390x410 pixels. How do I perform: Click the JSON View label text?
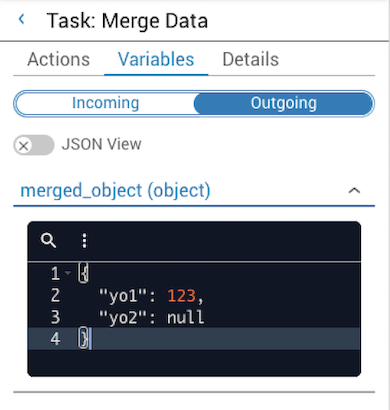pyautogui.click(x=102, y=144)
